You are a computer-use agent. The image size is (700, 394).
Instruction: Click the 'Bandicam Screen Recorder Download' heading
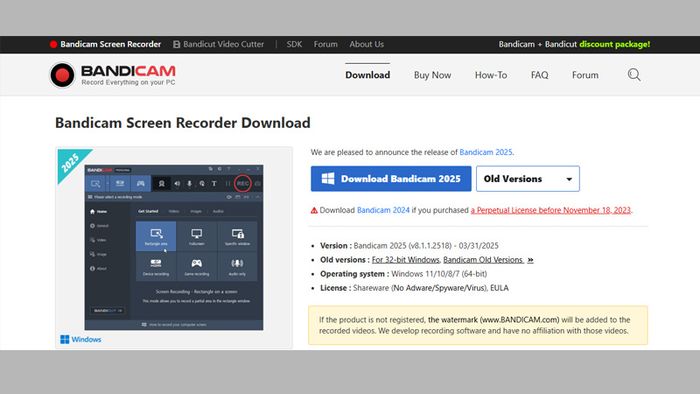183,123
